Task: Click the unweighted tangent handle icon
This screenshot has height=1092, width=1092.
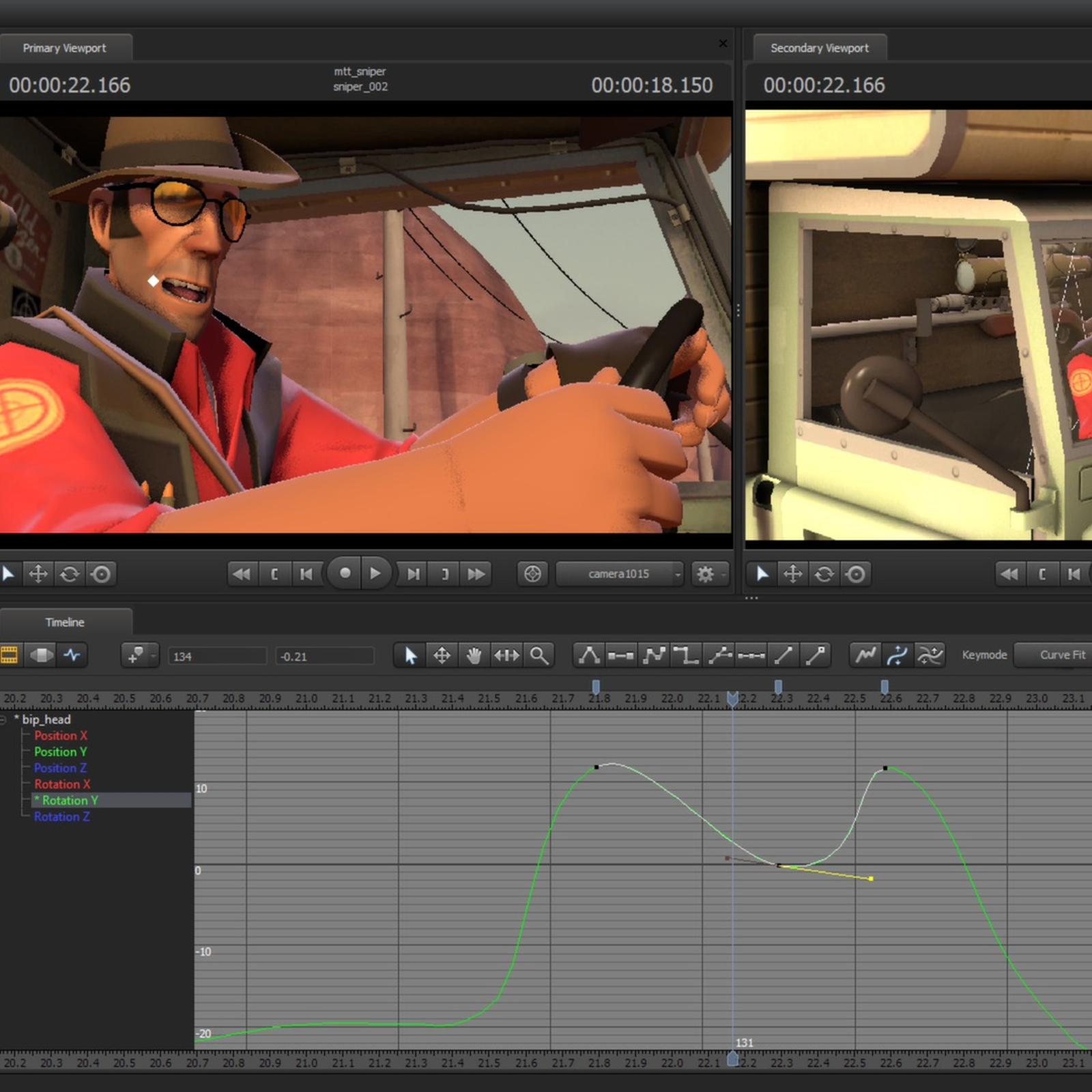Action: pyautogui.click(x=816, y=655)
